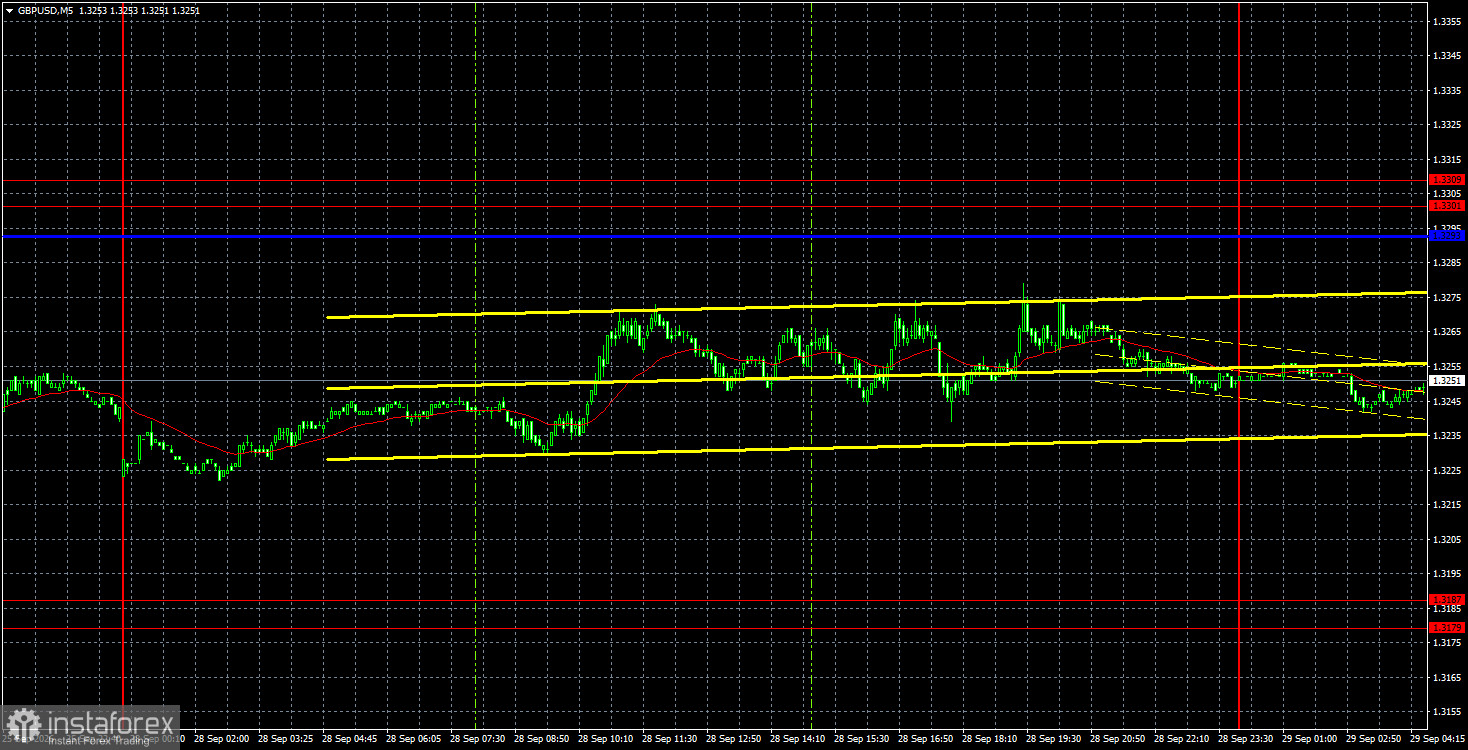Viewport: 1468px width, 750px height.
Task: Click the 28 Sep 12:50 time label
Action: (731, 739)
